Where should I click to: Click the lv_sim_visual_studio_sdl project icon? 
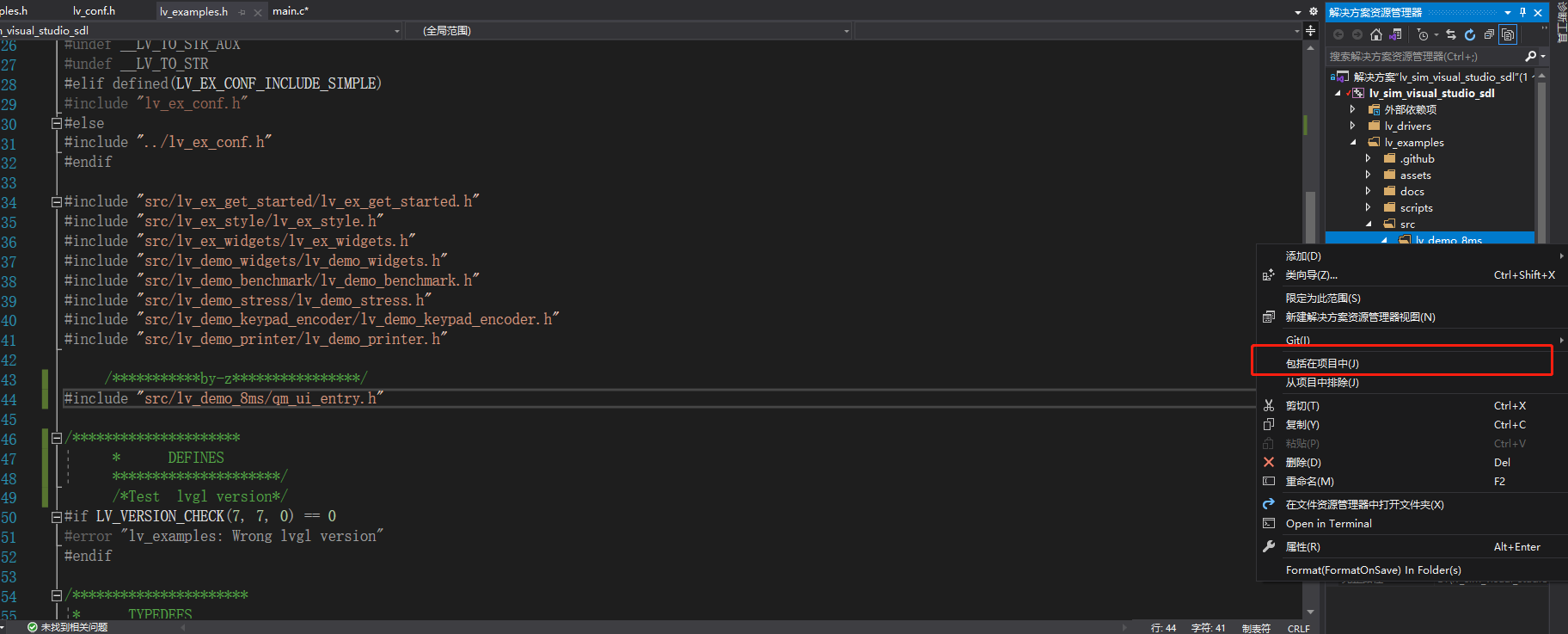[1357, 93]
